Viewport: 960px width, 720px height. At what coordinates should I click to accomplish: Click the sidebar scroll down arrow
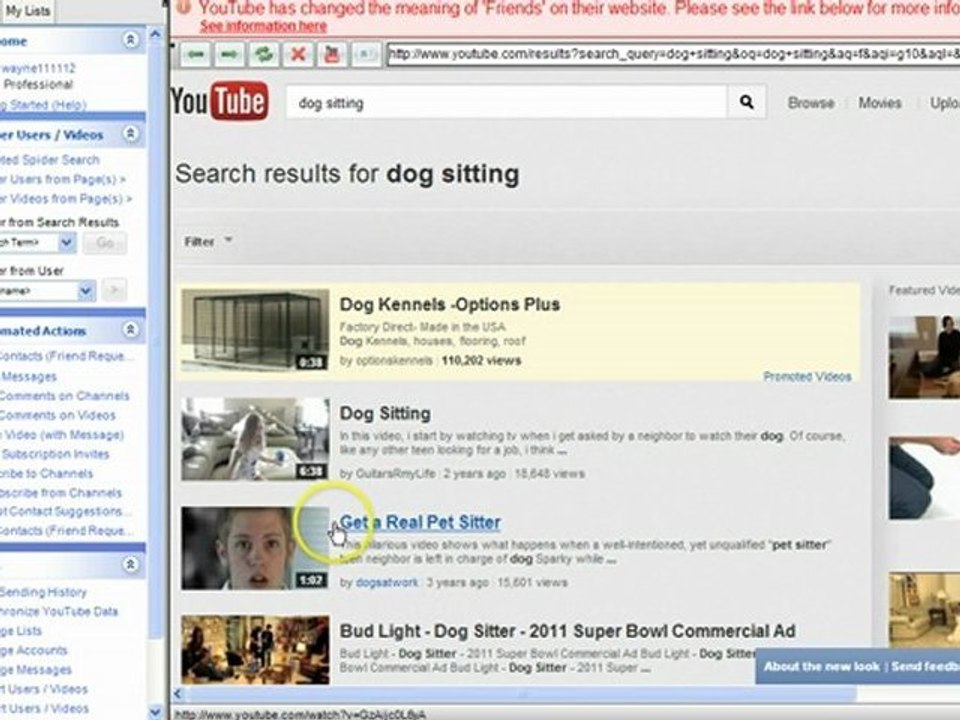pyautogui.click(x=156, y=712)
